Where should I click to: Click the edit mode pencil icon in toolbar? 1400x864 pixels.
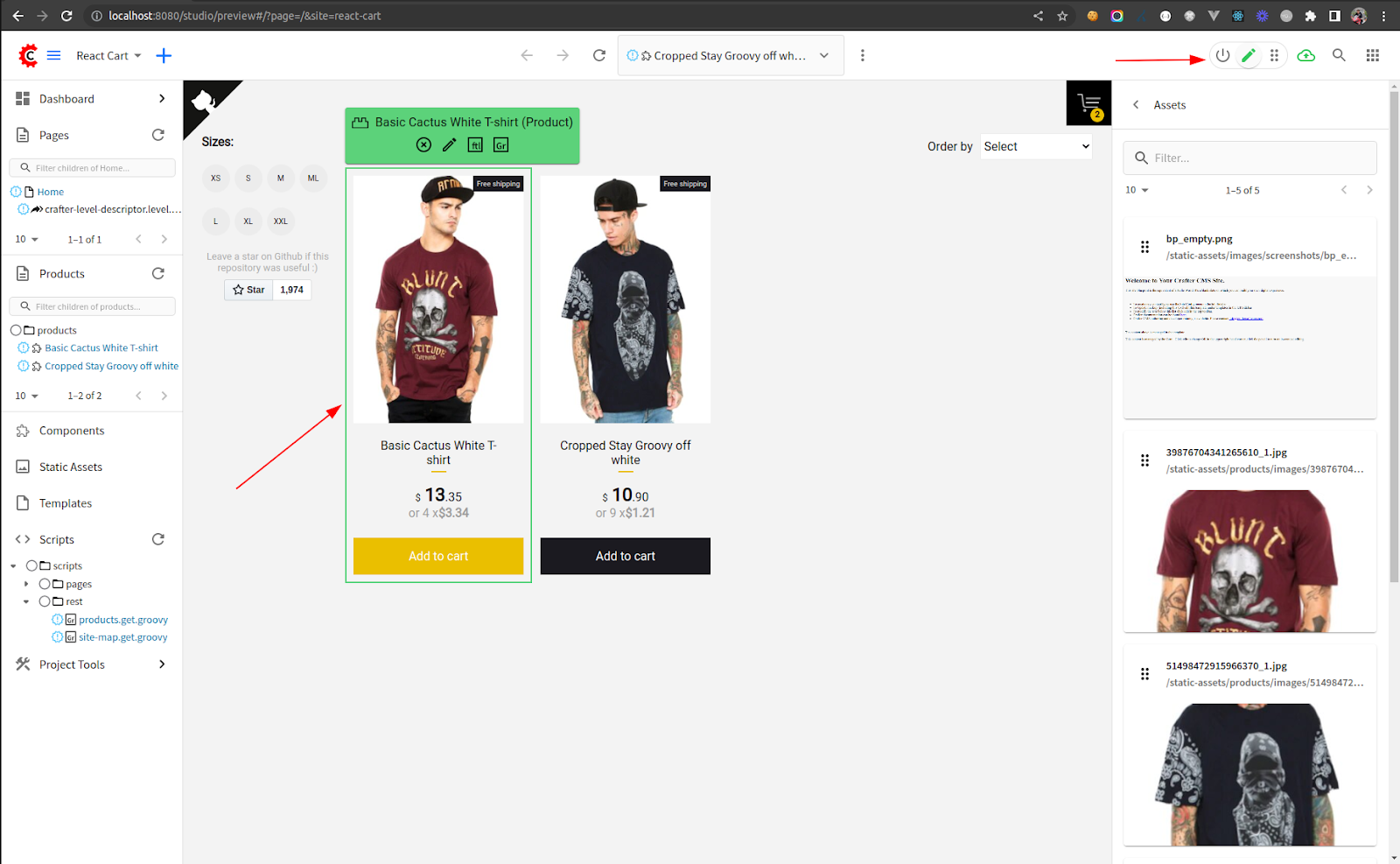pos(1249,55)
